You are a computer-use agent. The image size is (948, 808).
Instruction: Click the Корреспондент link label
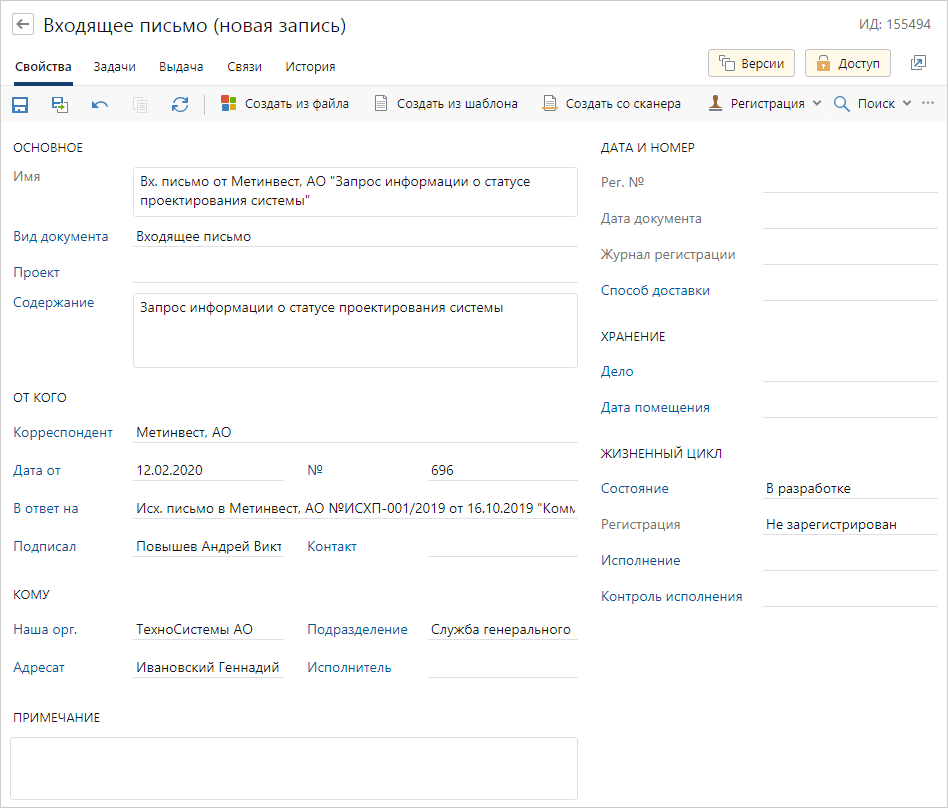pos(63,432)
